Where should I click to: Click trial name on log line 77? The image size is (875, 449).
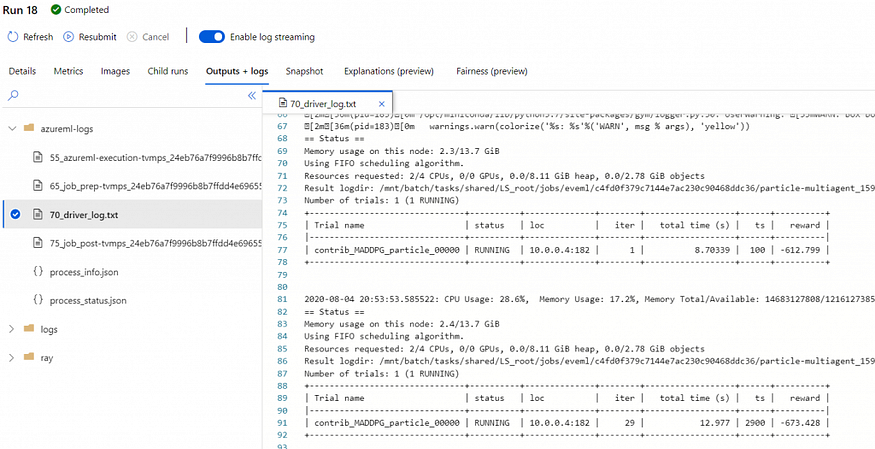tap(387, 250)
